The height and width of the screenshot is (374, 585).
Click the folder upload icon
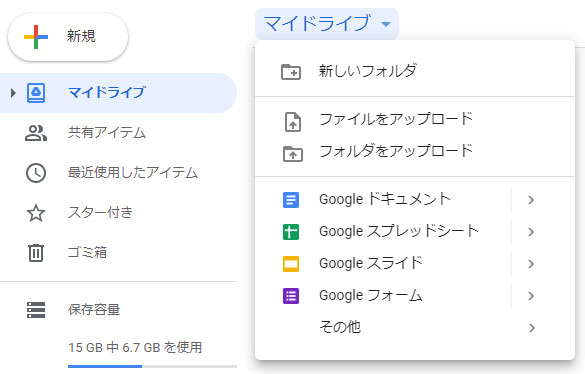tap(293, 153)
